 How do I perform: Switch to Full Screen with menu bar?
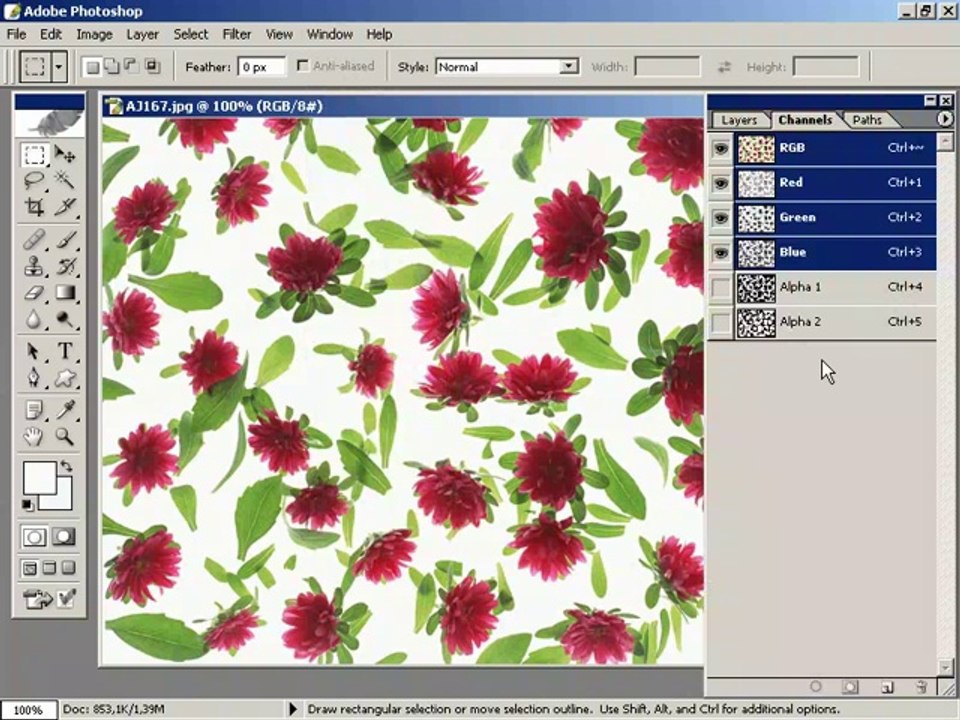point(50,568)
